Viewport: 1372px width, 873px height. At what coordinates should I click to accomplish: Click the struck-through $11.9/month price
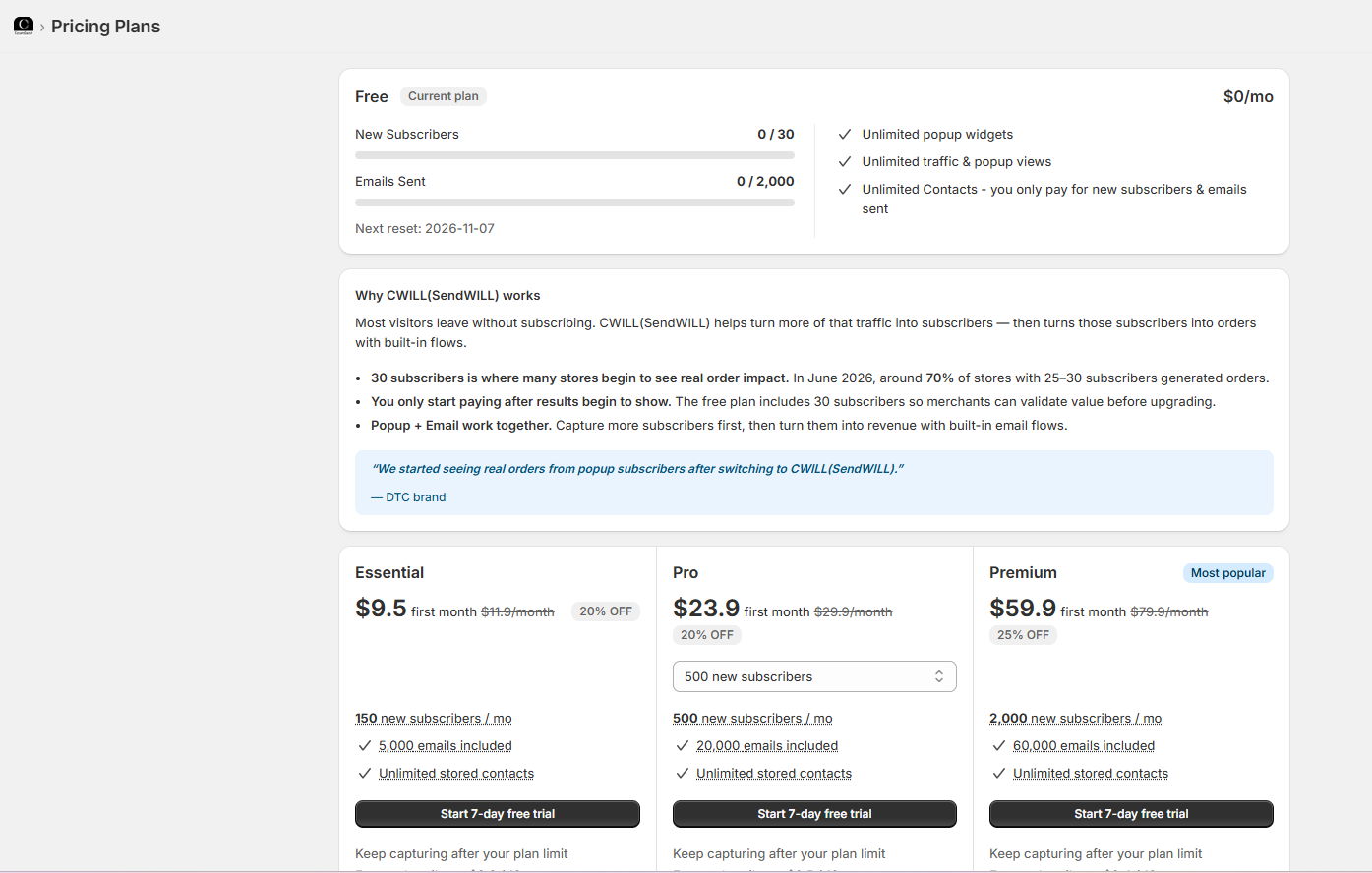(x=517, y=611)
